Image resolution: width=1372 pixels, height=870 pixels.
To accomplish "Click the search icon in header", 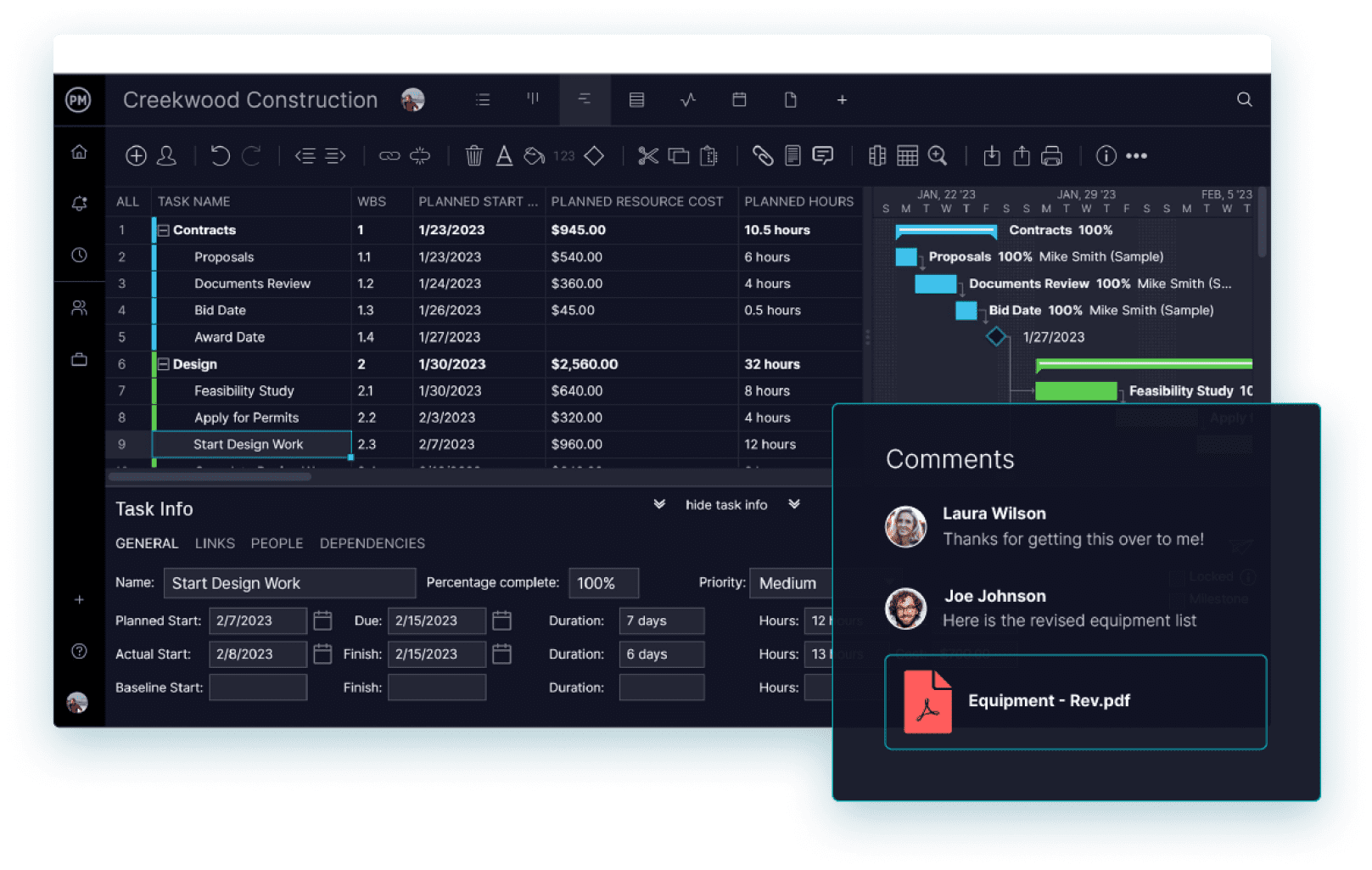I will pyautogui.click(x=1244, y=99).
